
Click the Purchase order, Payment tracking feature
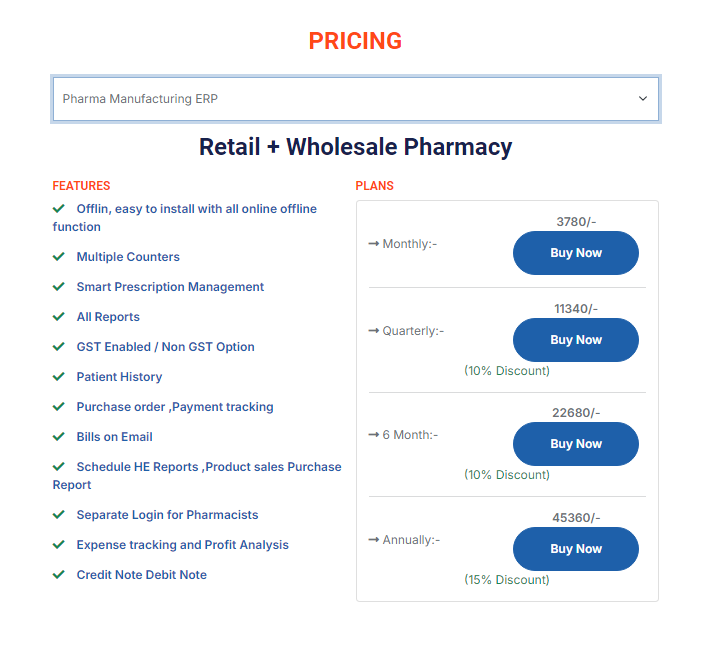point(174,407)
